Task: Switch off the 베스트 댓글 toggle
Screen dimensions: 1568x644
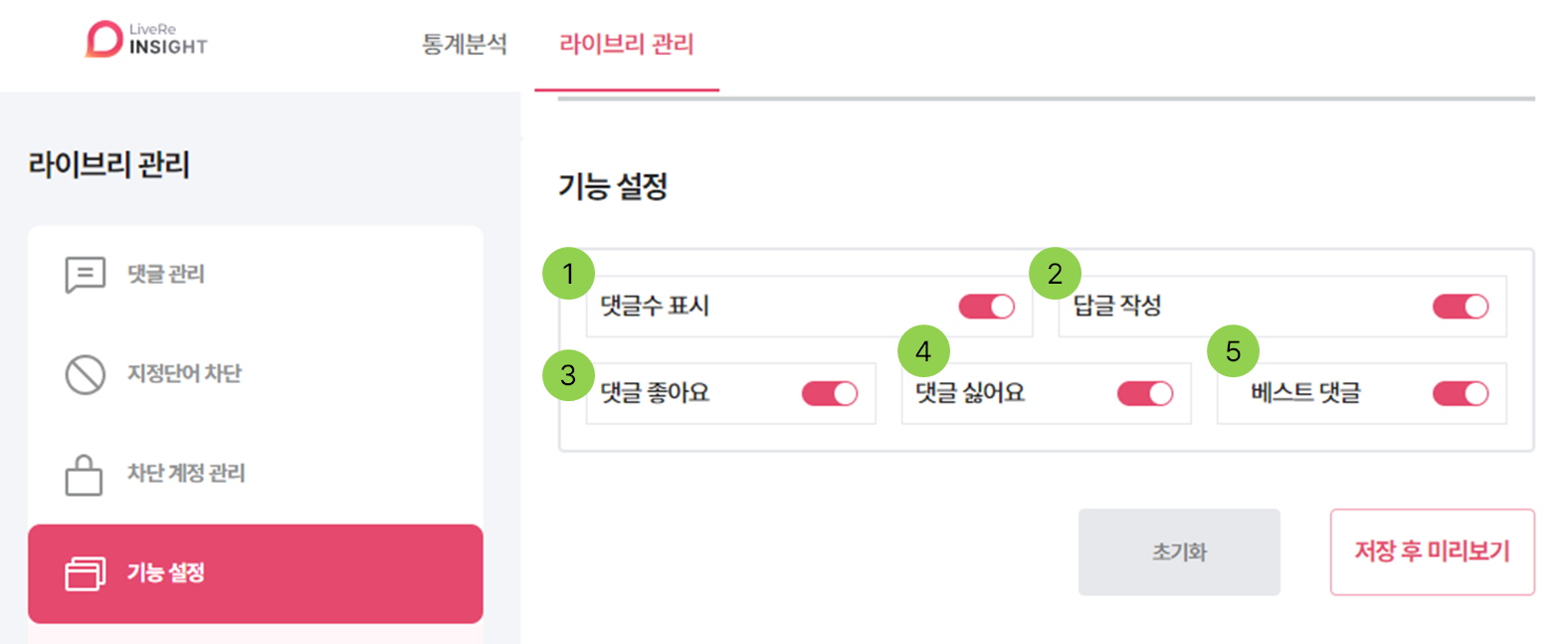Action: tap(1460, 394)
